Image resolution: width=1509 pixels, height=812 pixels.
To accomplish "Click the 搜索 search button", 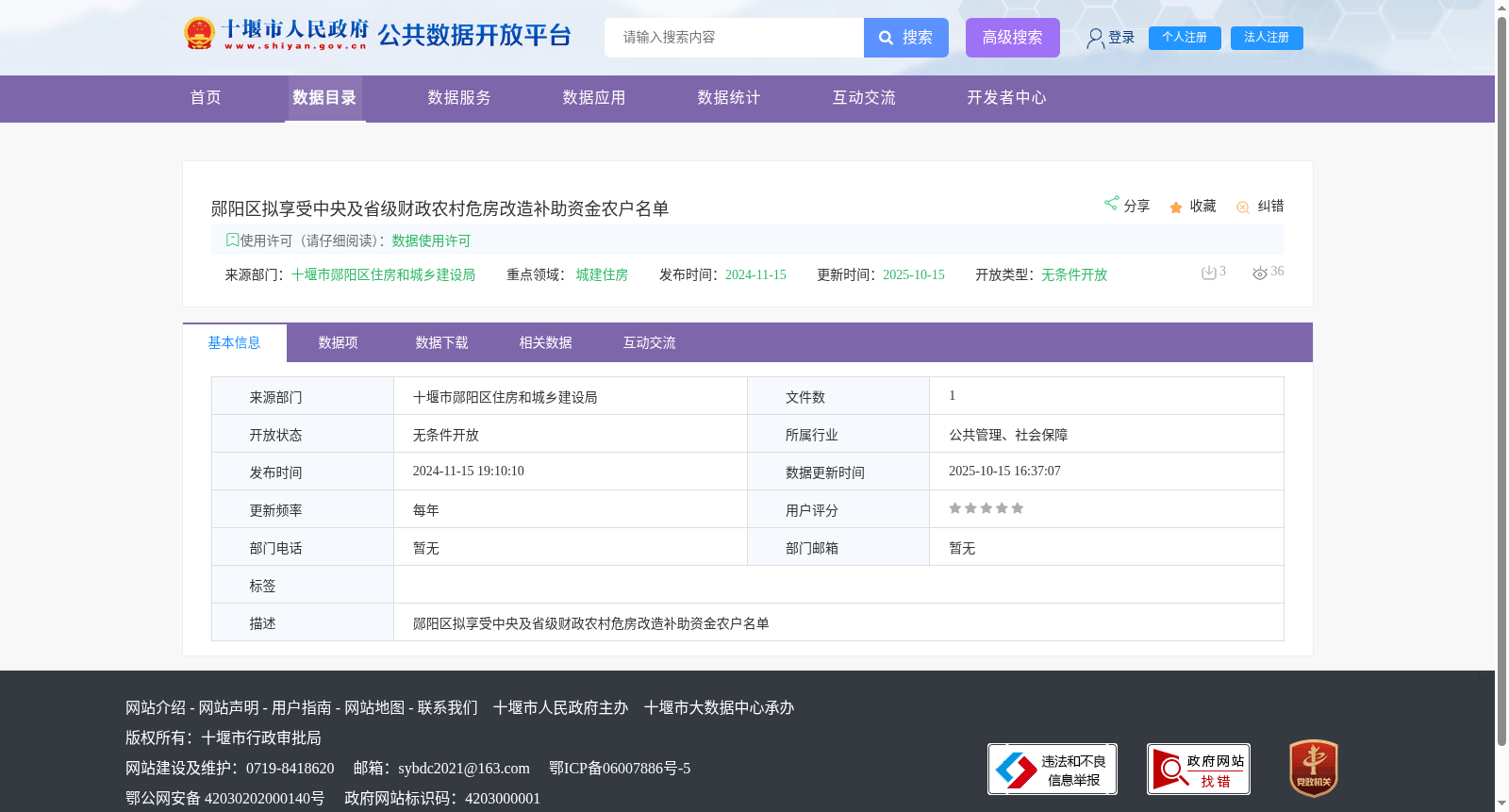I will tap(906, 38).
